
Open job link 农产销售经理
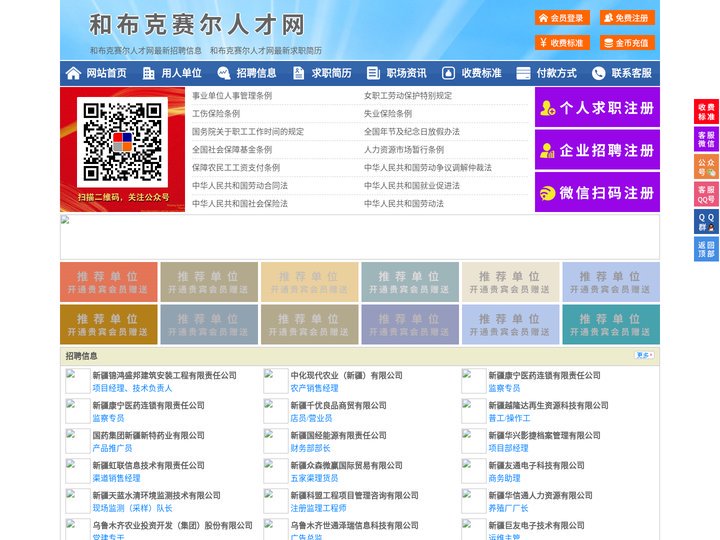[315, 388]
